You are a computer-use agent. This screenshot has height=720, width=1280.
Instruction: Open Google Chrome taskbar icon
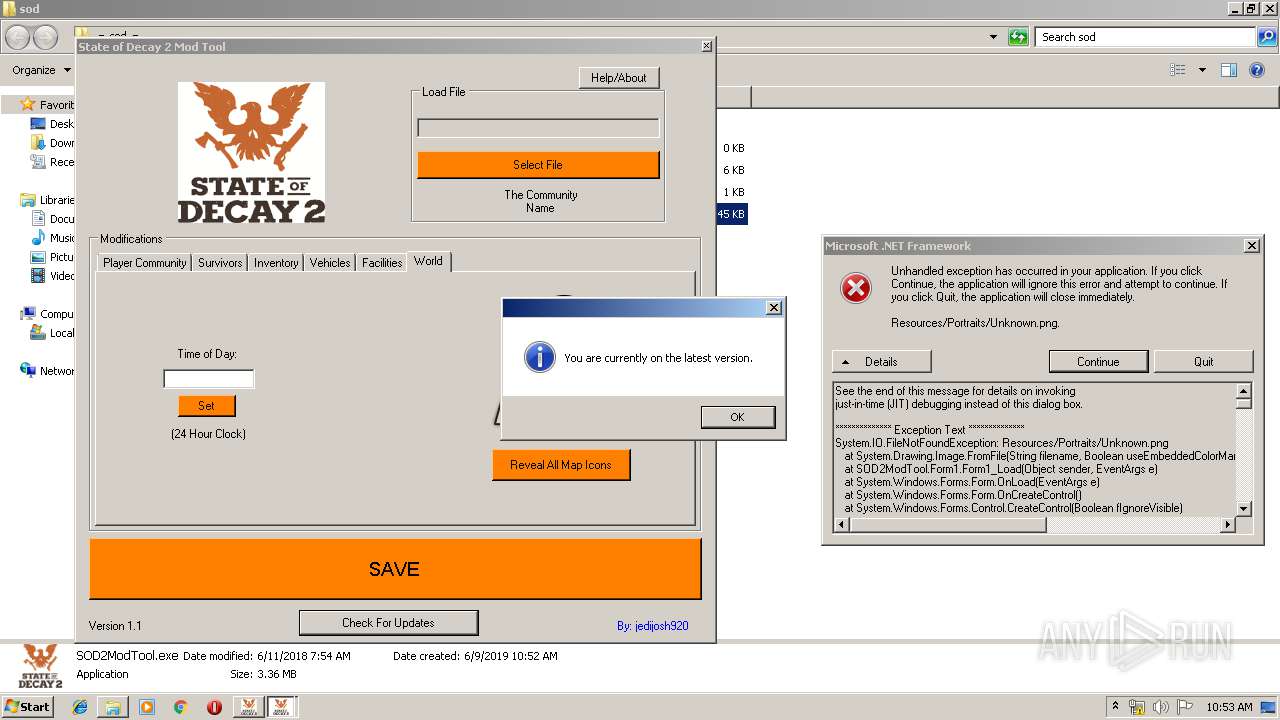click(180, 707)
